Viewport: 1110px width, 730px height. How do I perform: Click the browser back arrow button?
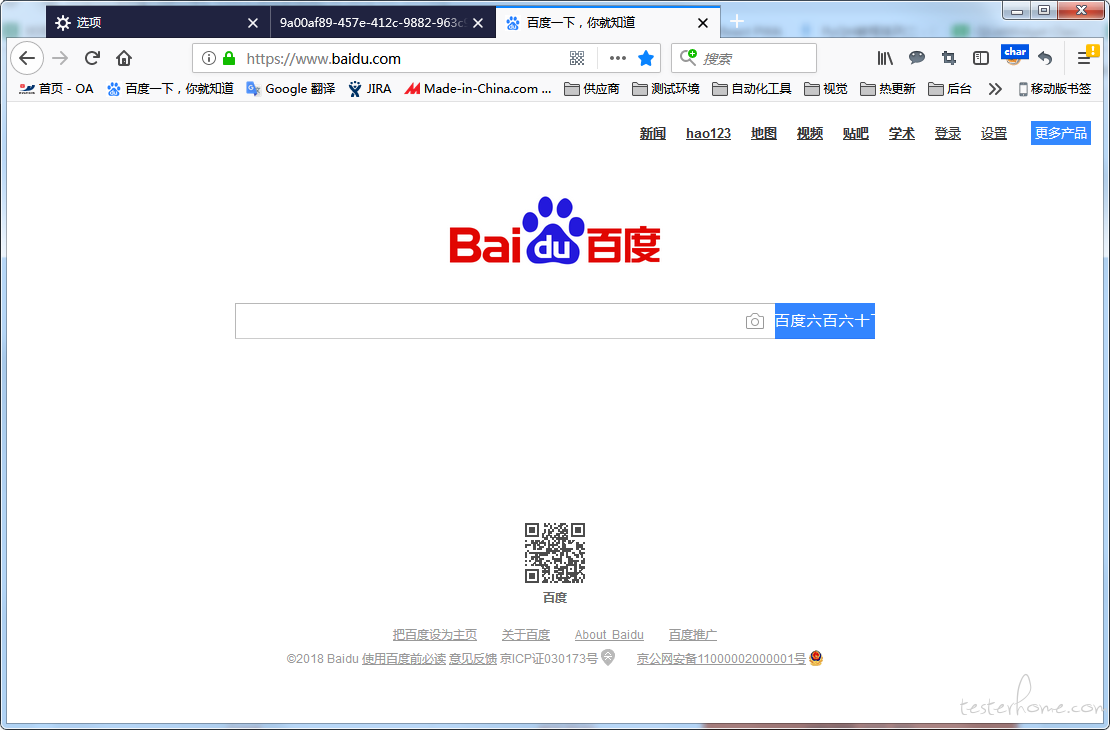(27, 58)
